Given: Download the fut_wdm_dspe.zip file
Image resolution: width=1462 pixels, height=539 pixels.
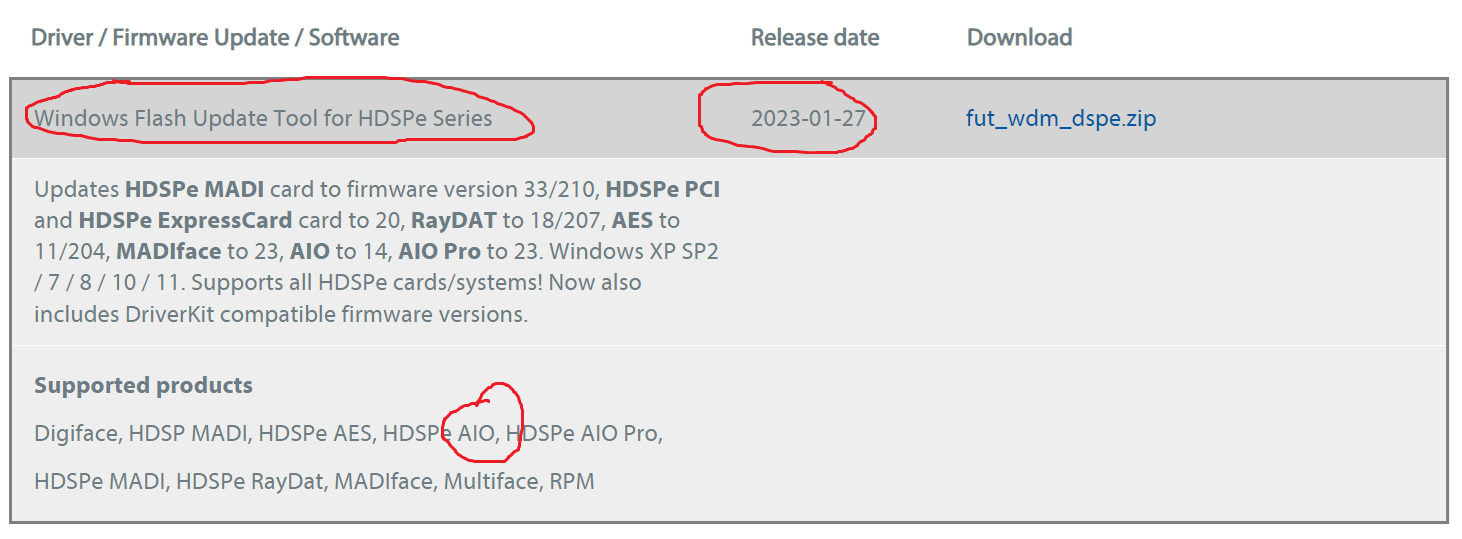Looking at the screenshot, I should [1060, 119].
